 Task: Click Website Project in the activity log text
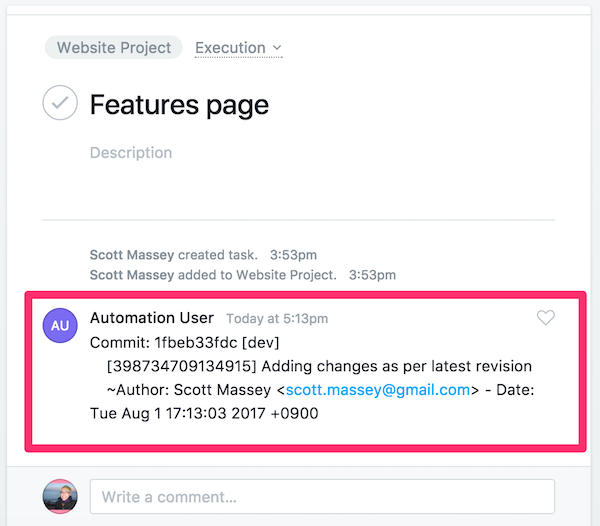tap(289, 274)
